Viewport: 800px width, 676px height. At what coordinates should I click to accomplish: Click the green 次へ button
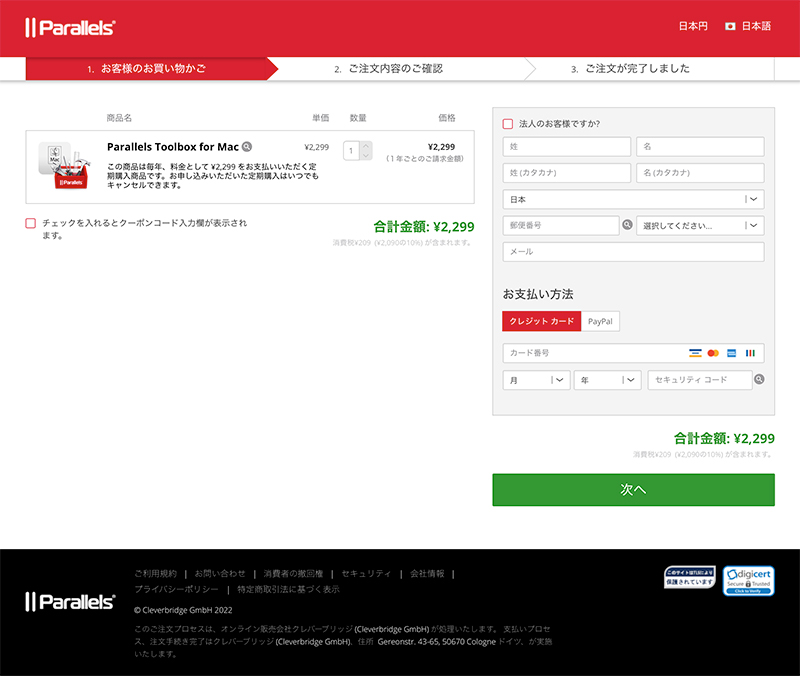coord(633,490)
